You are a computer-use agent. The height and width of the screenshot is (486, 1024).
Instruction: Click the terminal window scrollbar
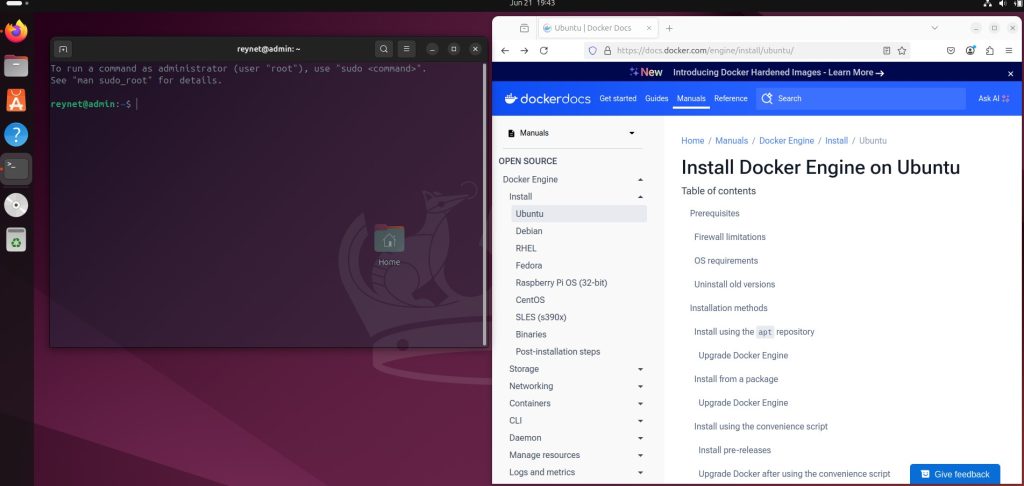[484, 203]
